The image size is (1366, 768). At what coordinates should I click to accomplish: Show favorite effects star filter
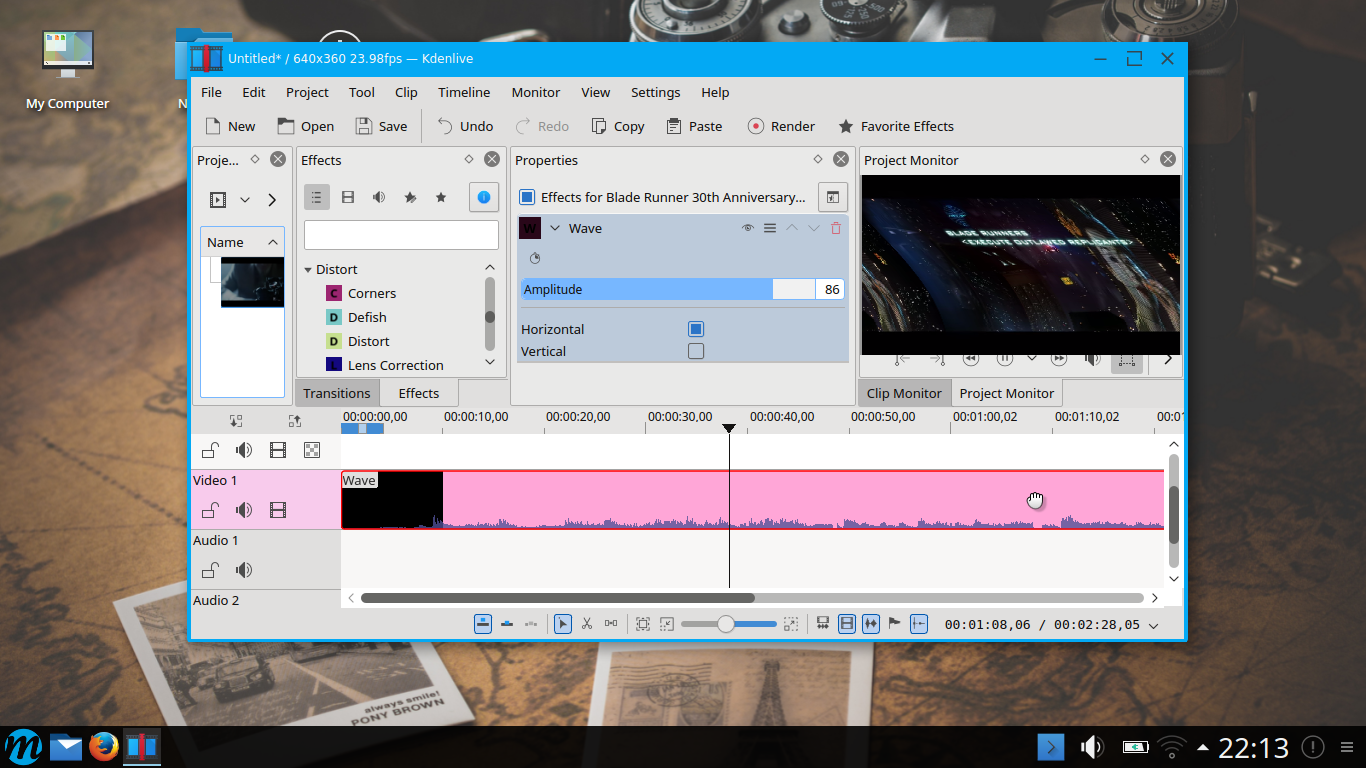pos(441,198)
